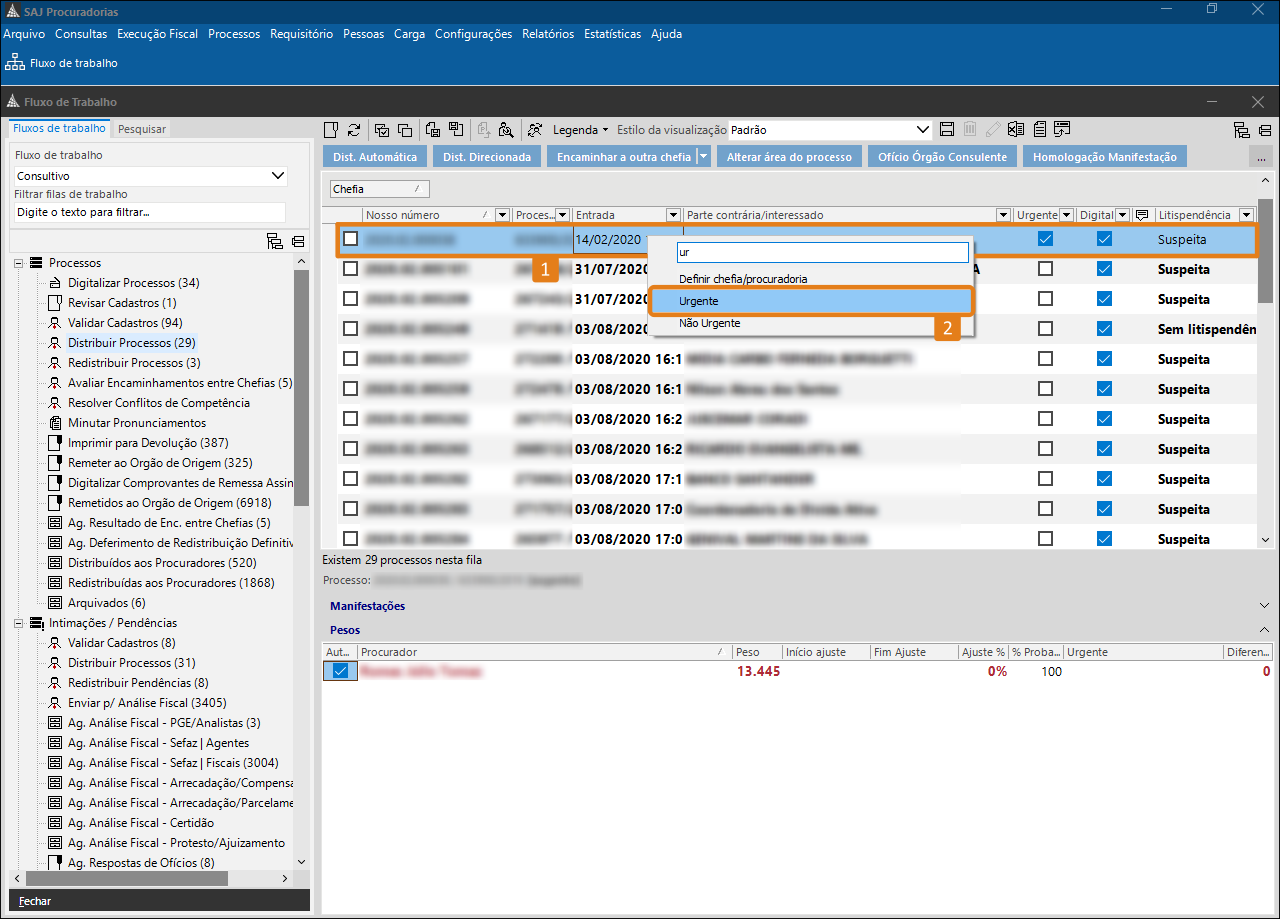Open the Relatórios menu
Screen dimensions: 1280x919
pos(548,34)
